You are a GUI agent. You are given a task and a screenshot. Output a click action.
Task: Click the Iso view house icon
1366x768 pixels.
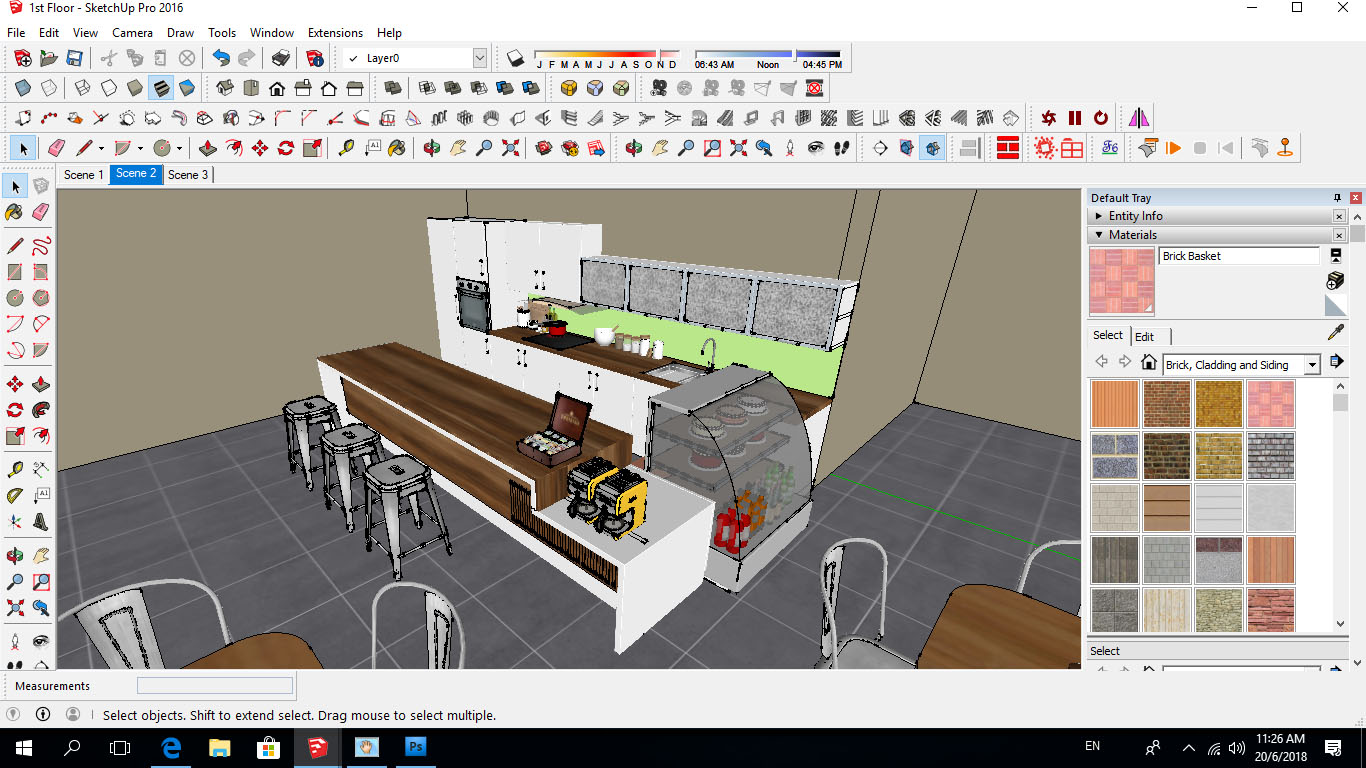click(x=225, y=88)
